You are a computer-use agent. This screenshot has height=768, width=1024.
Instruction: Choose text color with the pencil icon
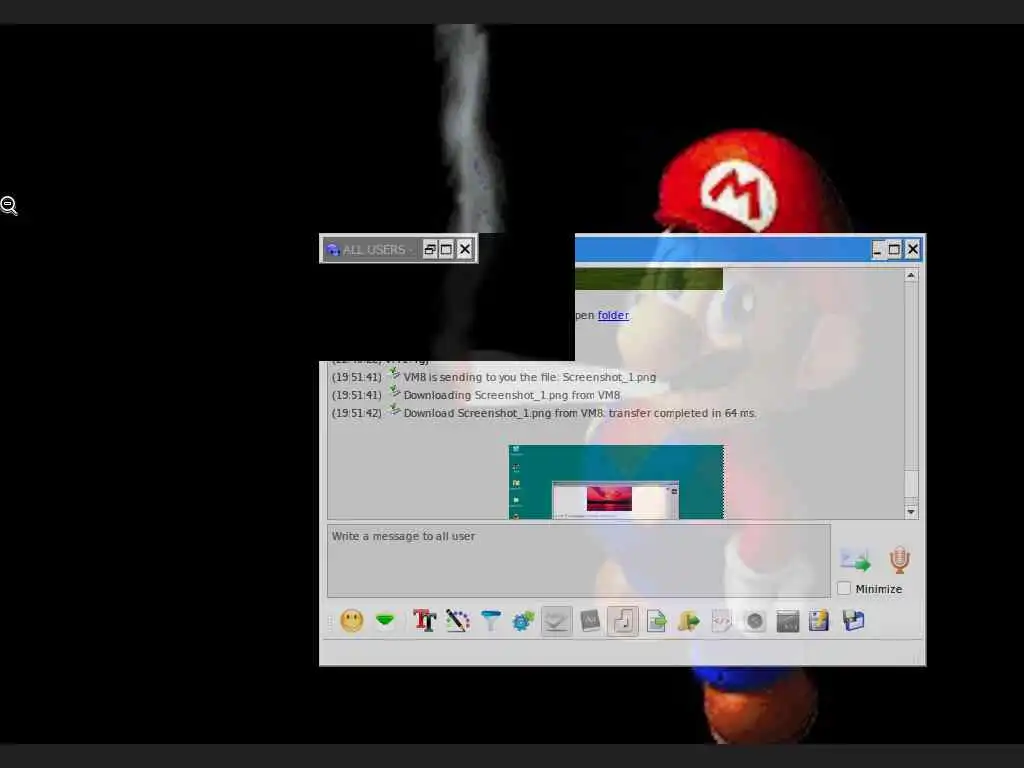coord(458,620)
